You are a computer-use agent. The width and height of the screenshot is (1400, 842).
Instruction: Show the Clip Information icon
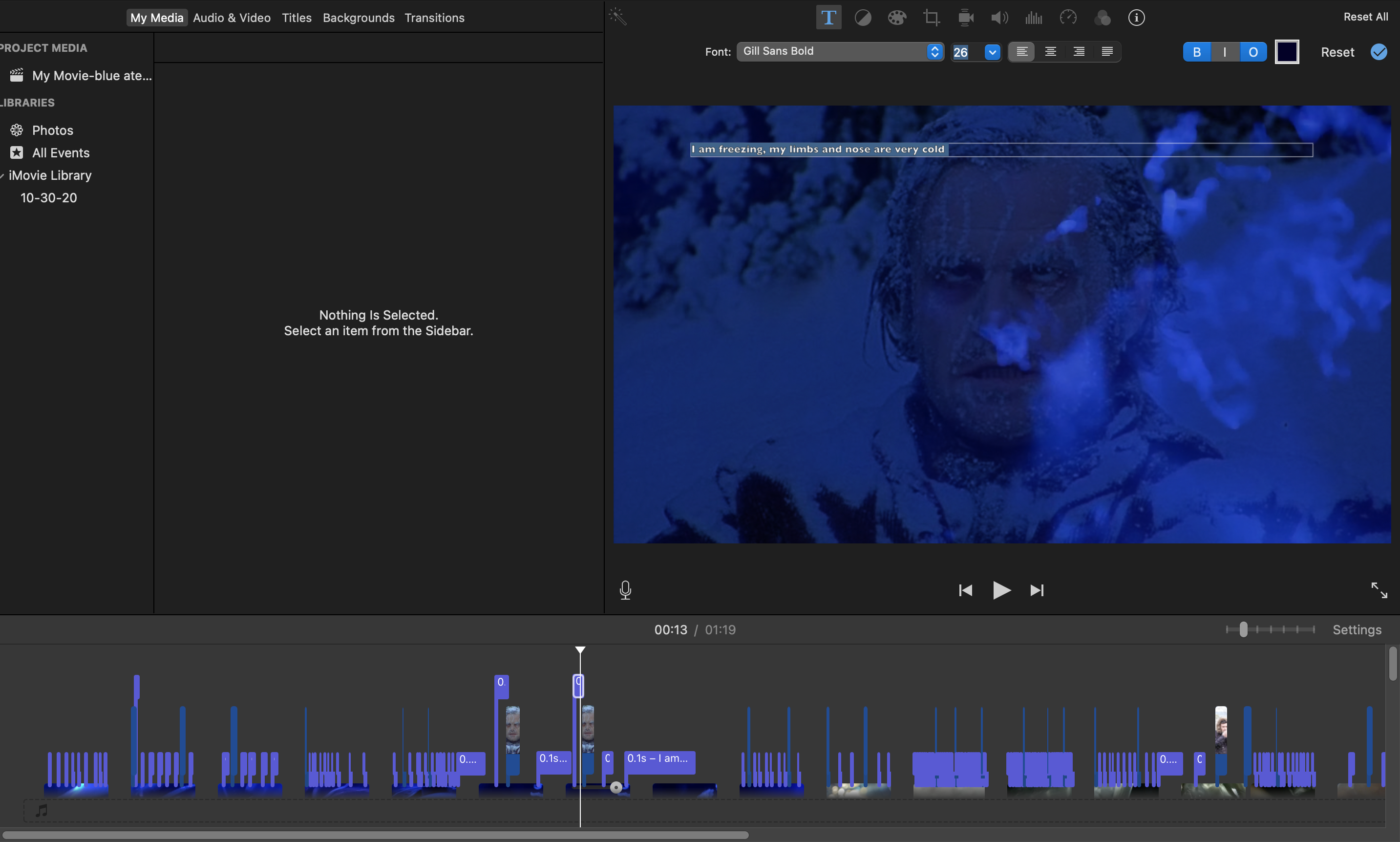1136,18
